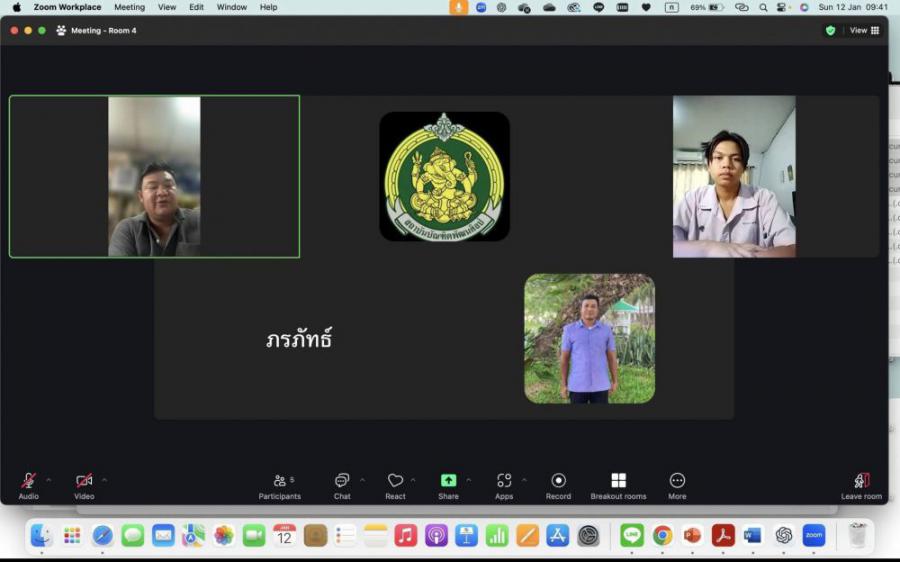Screen dimensions: 900x562
Task: Unmute the microphone Audio toggle
Action: click(x=28, y=485)
